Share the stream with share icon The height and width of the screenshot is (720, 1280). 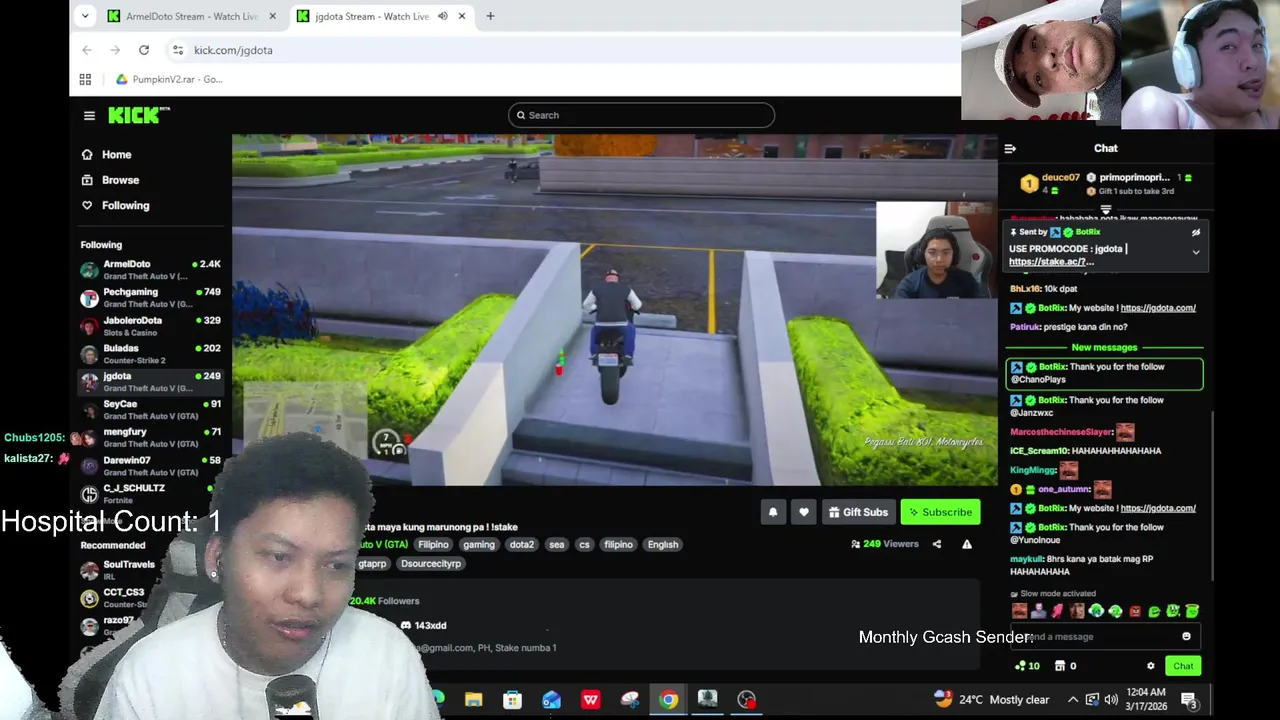(x=937, y=544)
